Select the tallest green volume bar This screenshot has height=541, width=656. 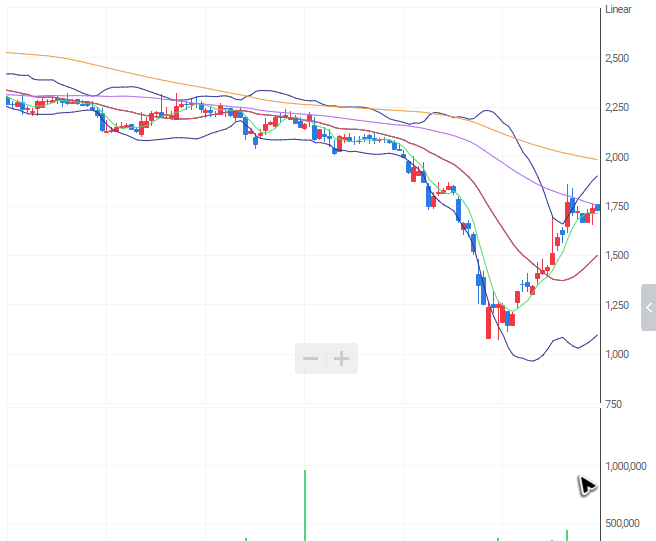(305, 505)
